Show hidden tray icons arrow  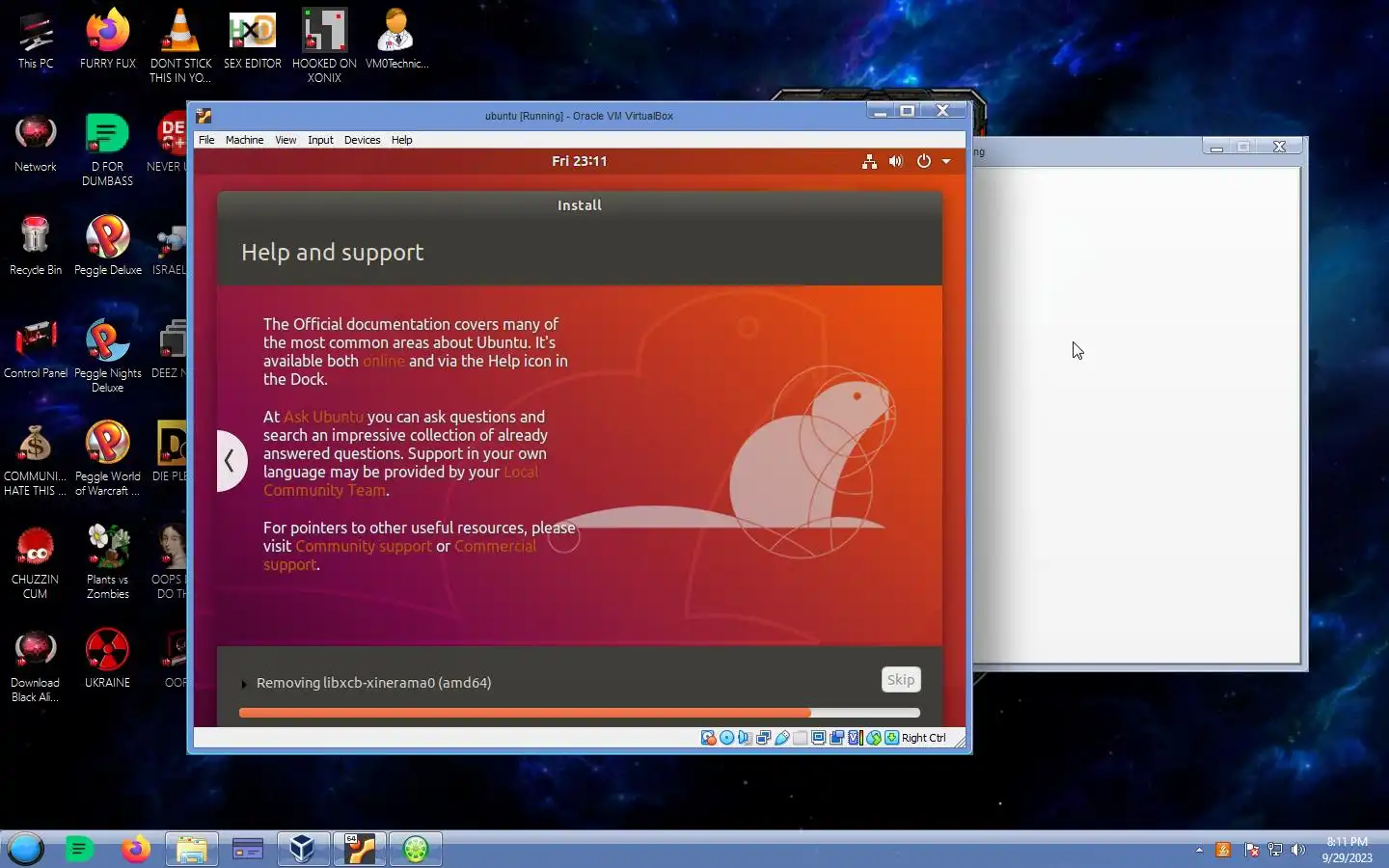point(1199,850)
